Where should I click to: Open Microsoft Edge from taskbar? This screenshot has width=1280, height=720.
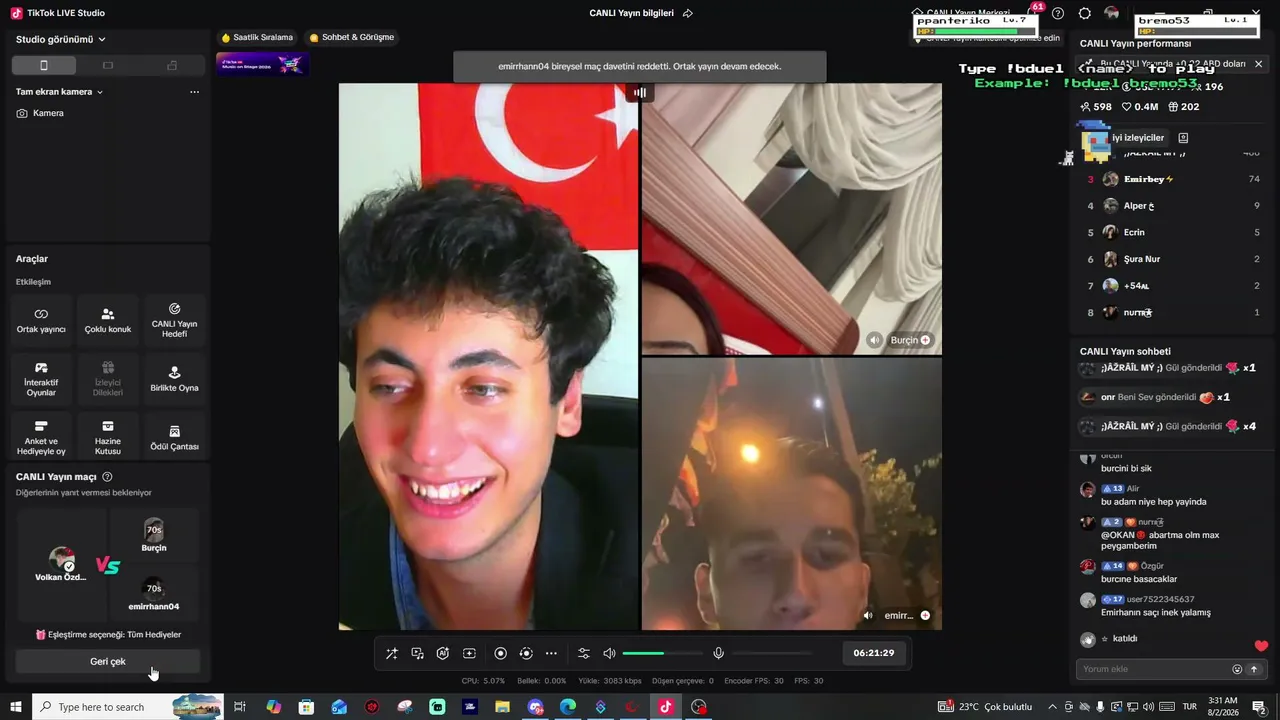tap(568, 707)
